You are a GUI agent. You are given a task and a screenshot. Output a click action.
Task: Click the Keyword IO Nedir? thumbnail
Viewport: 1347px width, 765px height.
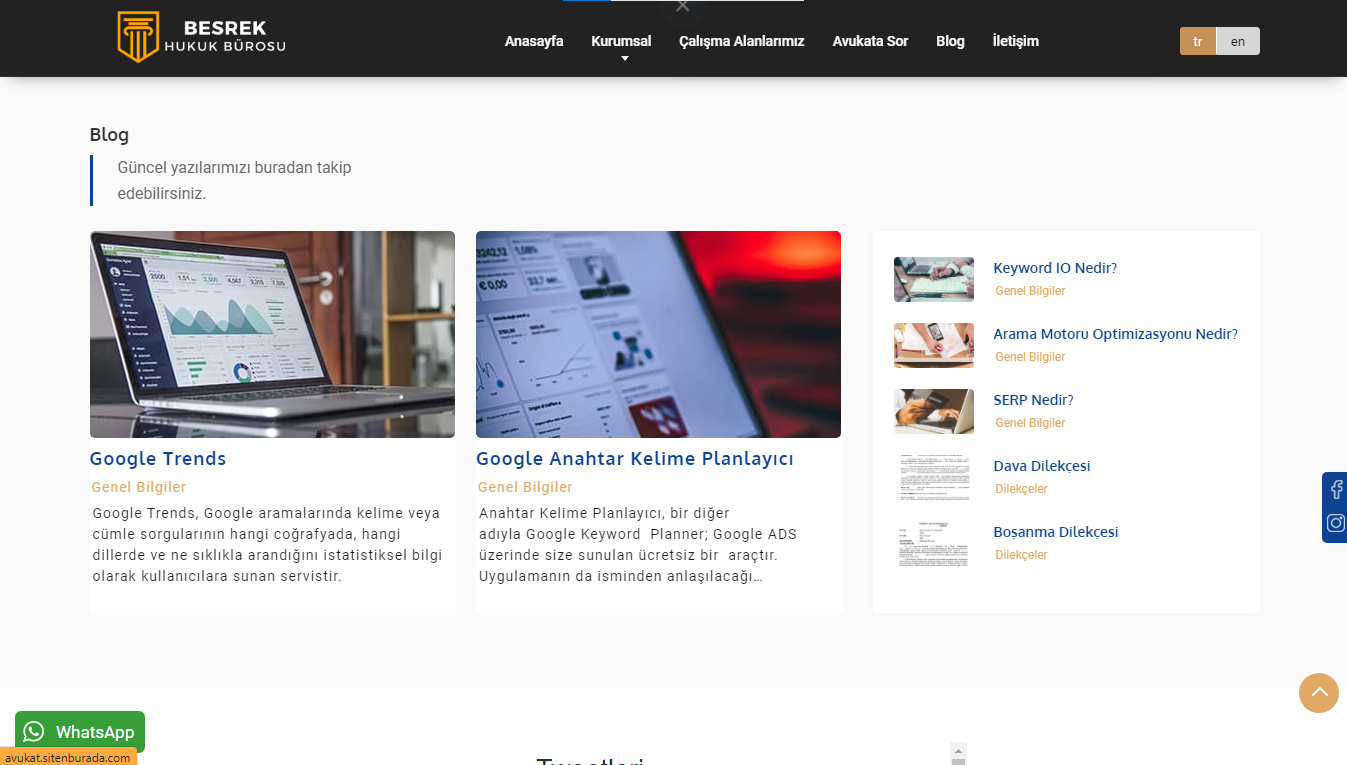934,279
